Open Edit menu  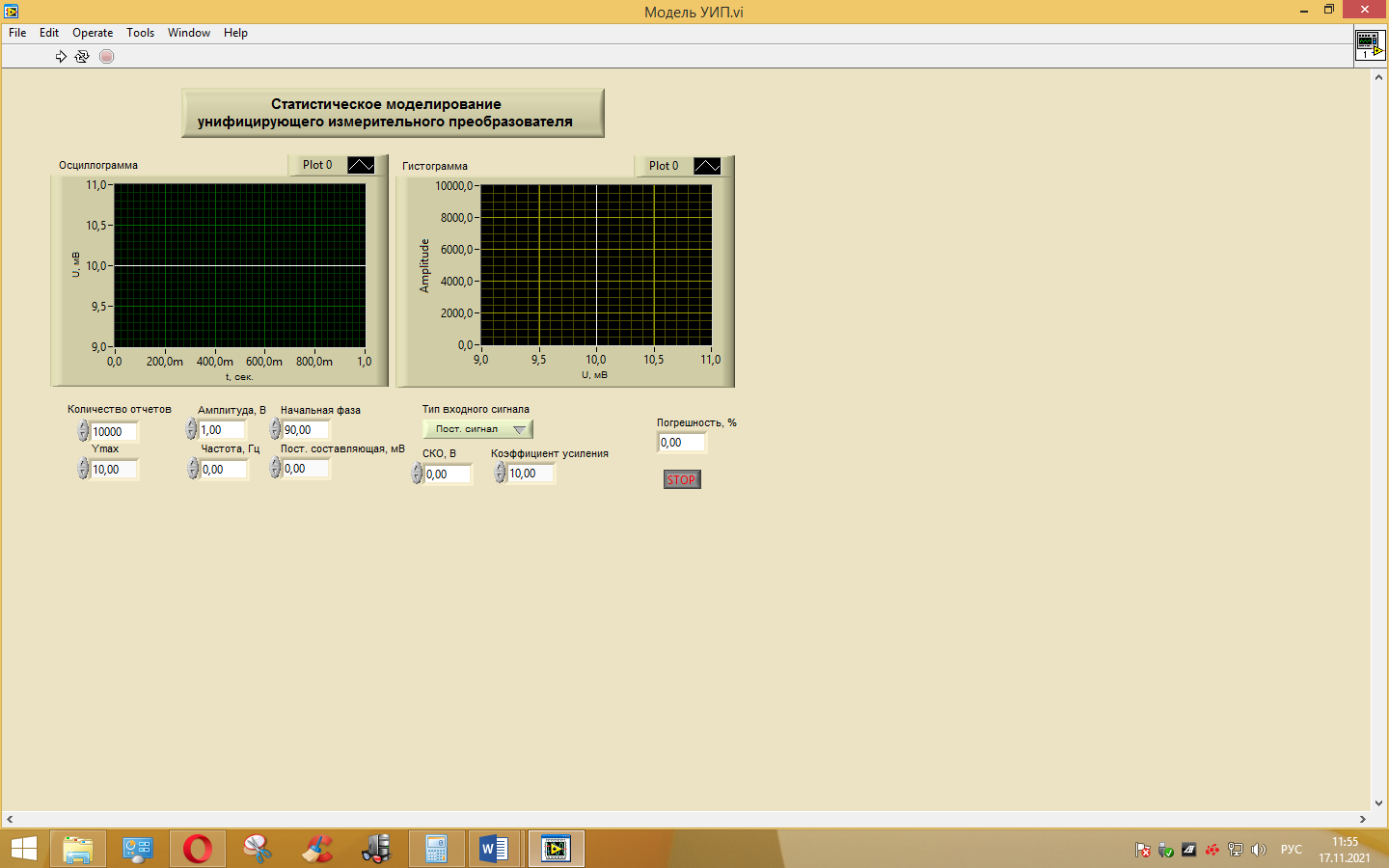(x=49, y=33)
